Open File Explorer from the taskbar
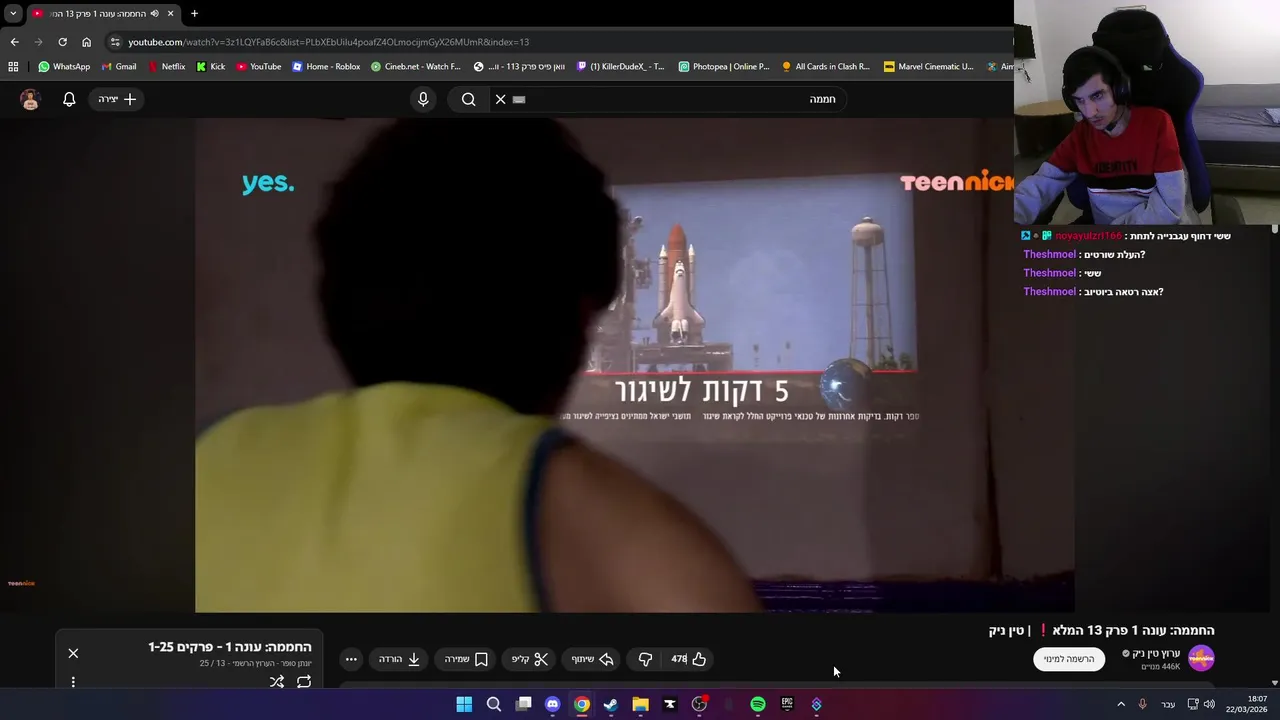Viewport: 1280px width, 720px height. click(640, 704)
